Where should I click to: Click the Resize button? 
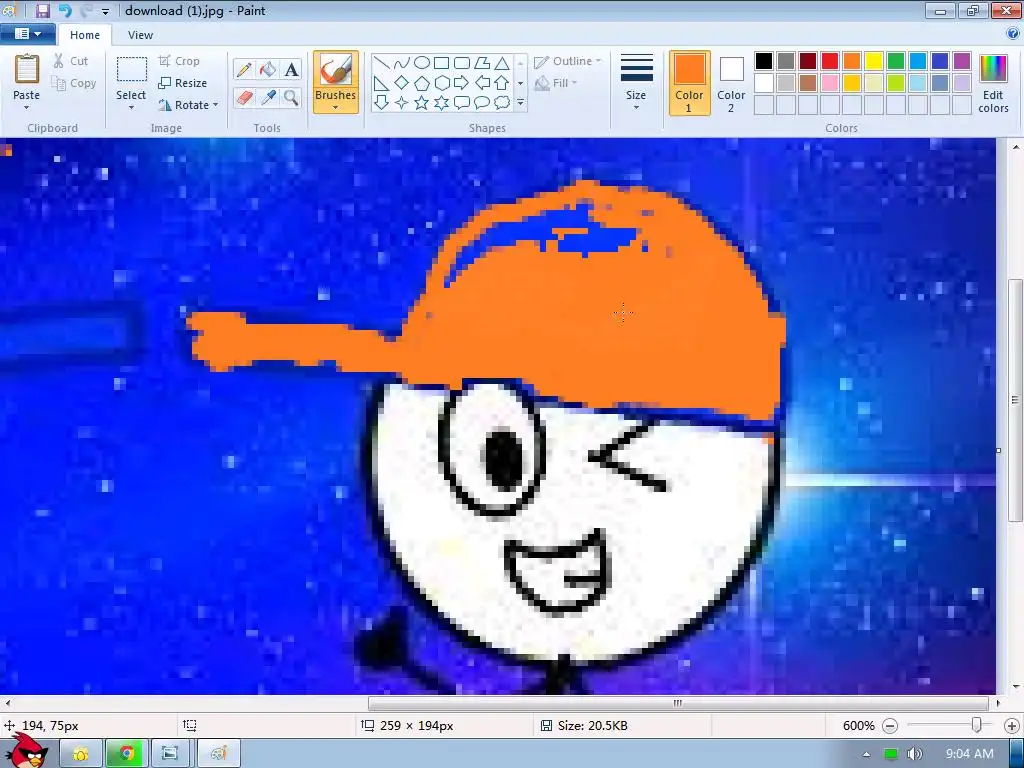(183, 83)
